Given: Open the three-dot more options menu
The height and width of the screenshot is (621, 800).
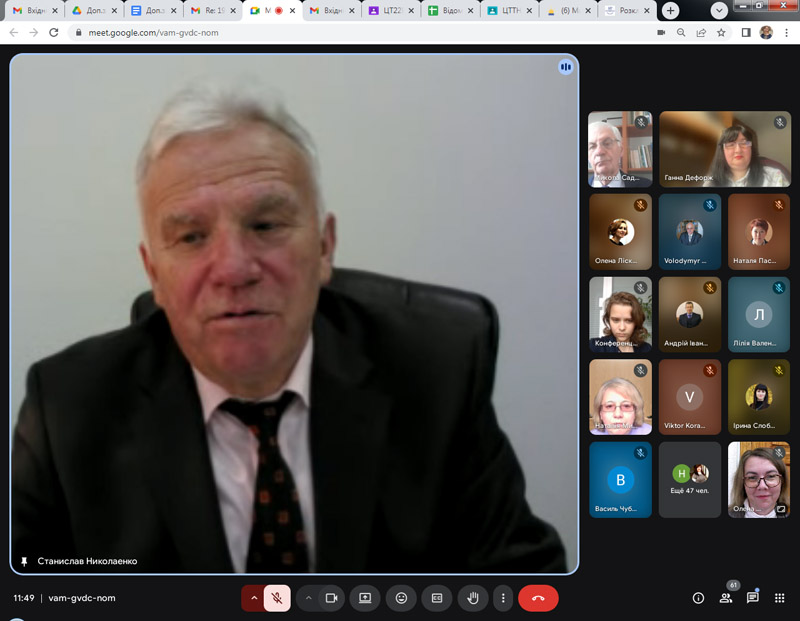Looking at the screenshot, I should (x=503, y=598).
